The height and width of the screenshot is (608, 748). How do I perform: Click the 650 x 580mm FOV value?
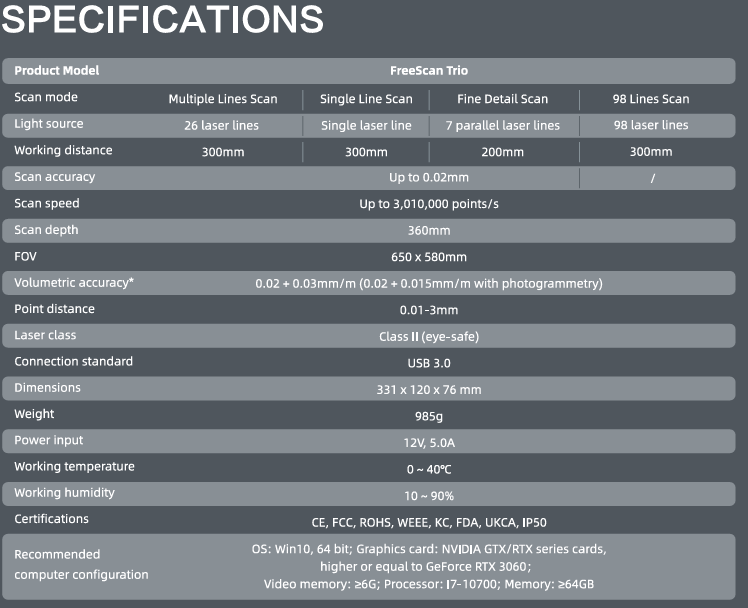pyautogui.click(x=428, y=257)
